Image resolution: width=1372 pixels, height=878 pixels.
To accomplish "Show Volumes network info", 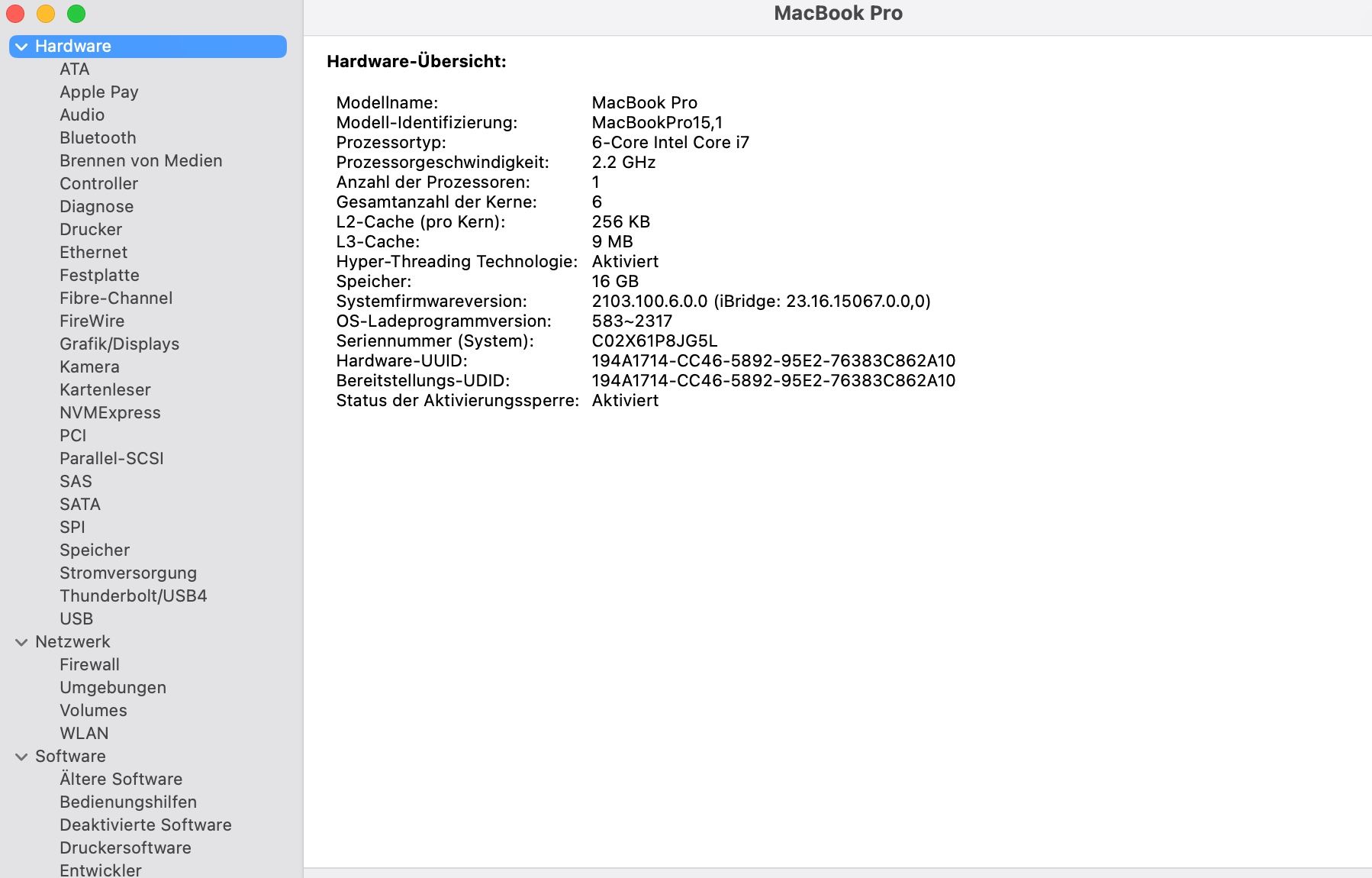I will click(x=94, y=711).
